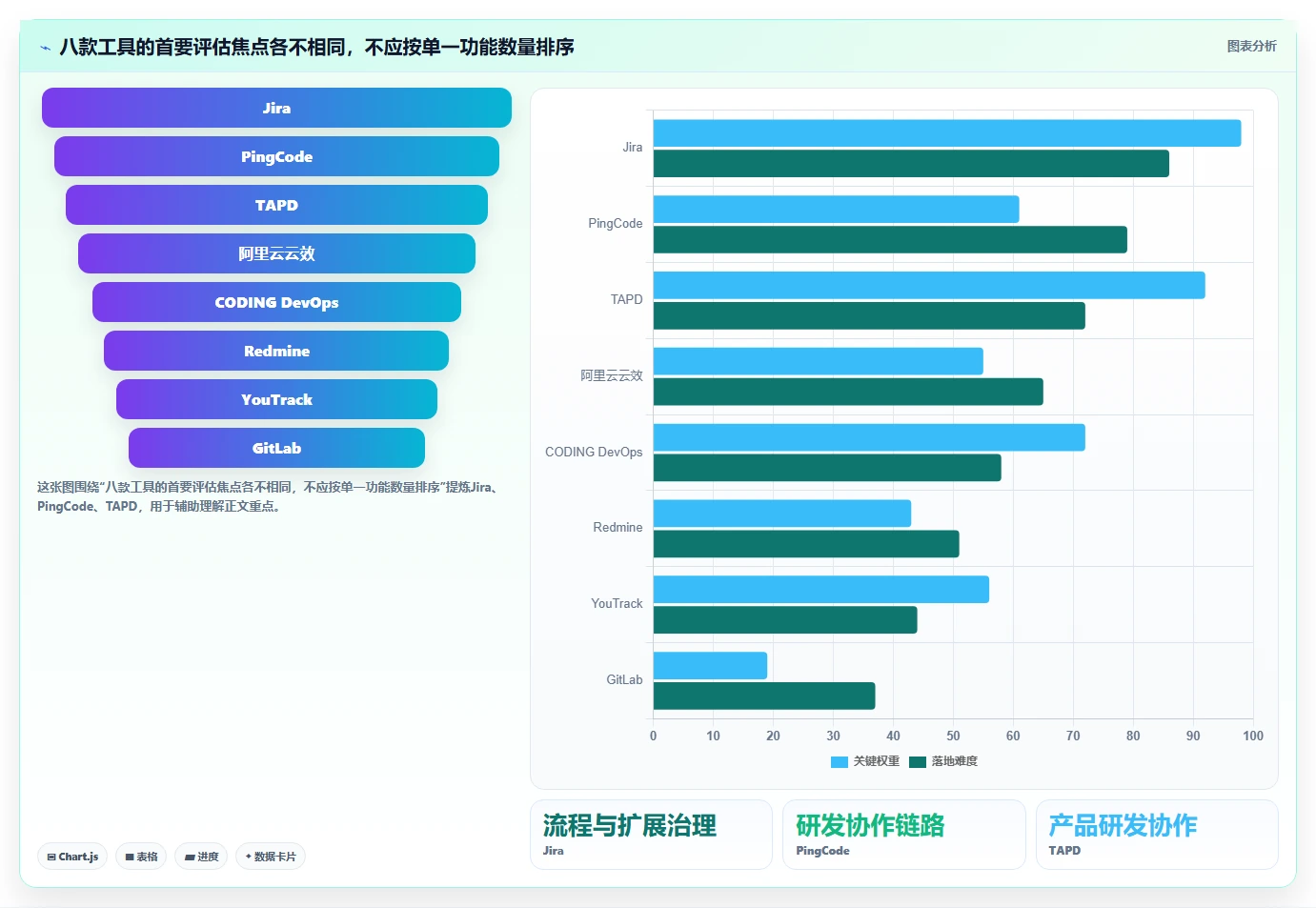Toggle the 落地难度 legend swatch
The height and width of the screenshot is (908, 1316).
pos(918,761)
